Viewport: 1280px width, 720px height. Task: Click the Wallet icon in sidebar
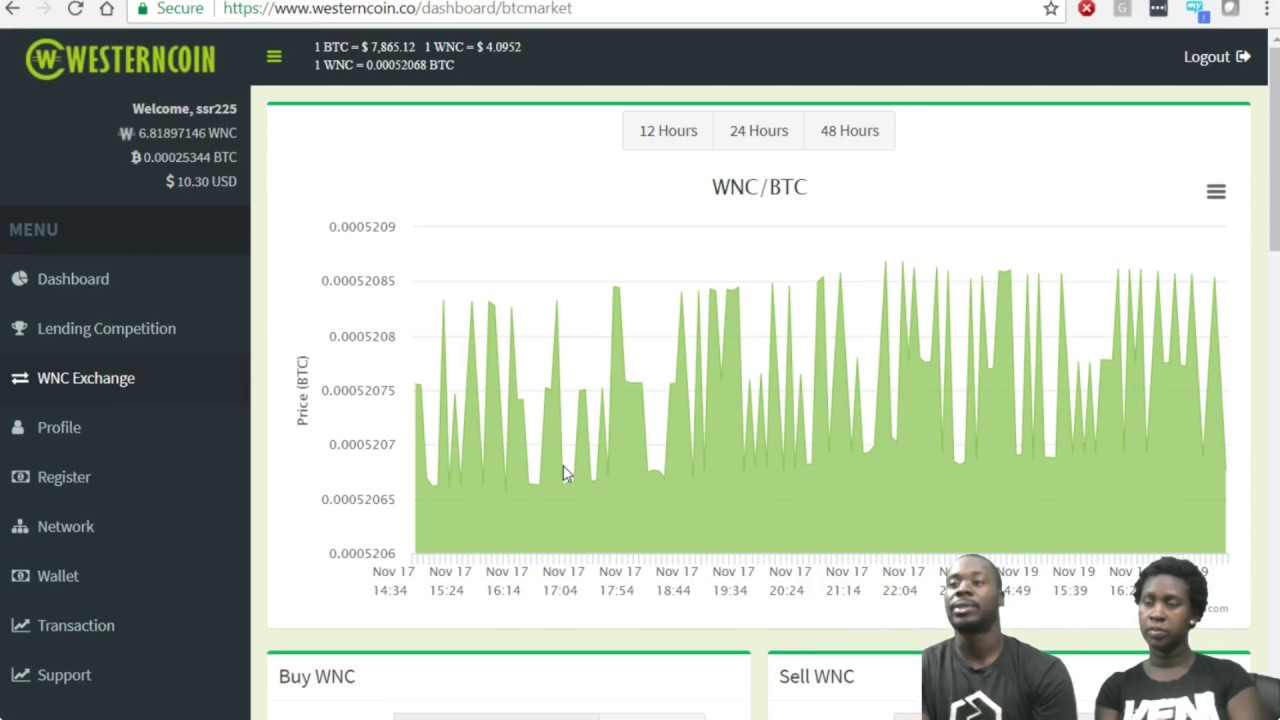click(x=20, y=576)
